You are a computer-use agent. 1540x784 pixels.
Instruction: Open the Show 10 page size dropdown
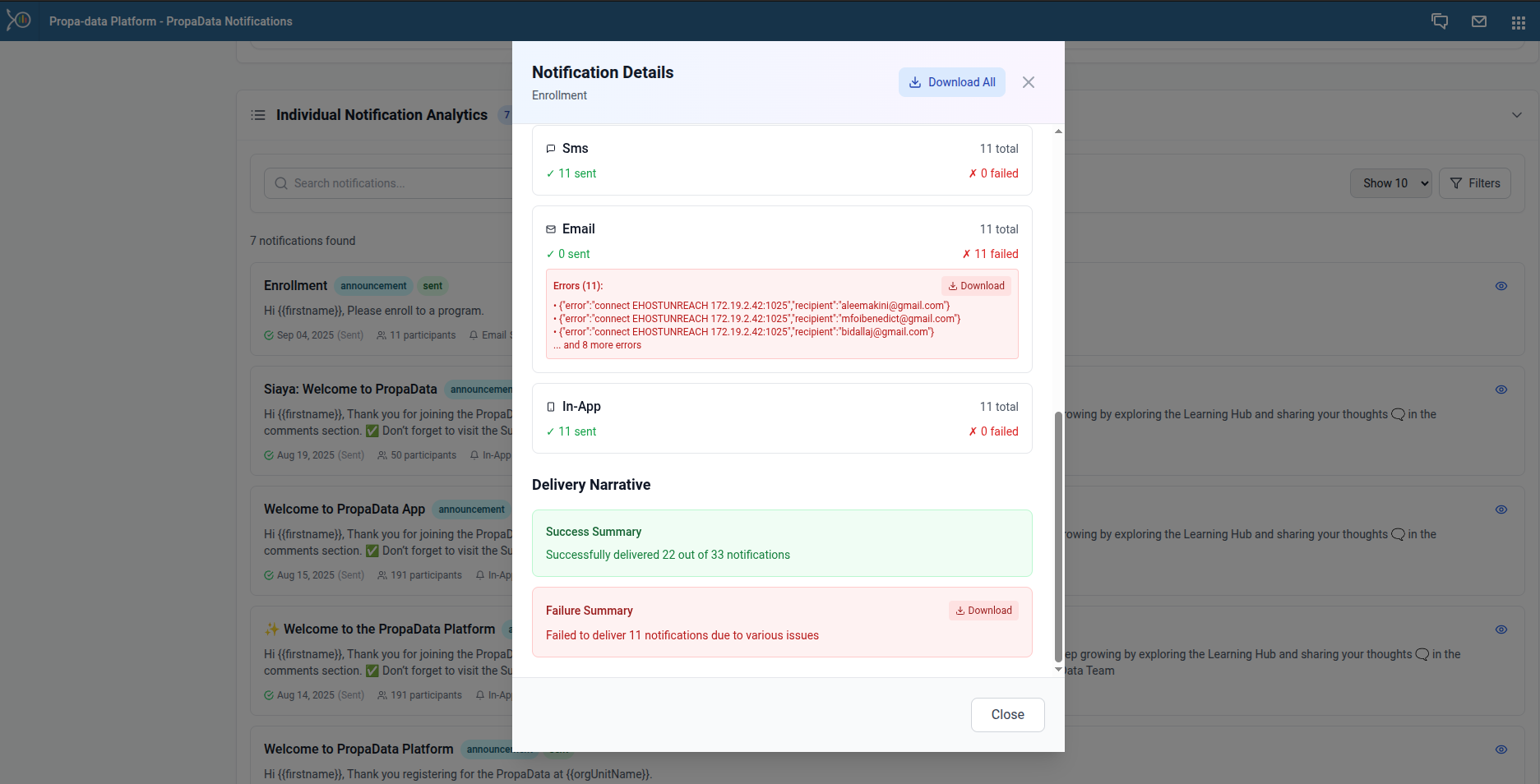point(1390,183)
